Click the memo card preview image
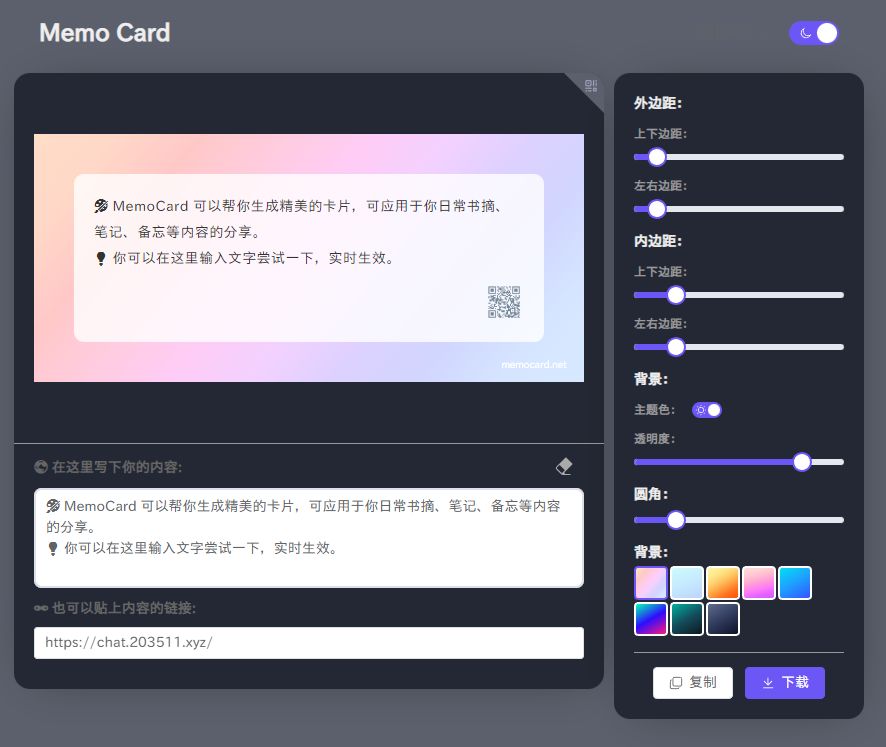 coord(309,258)
